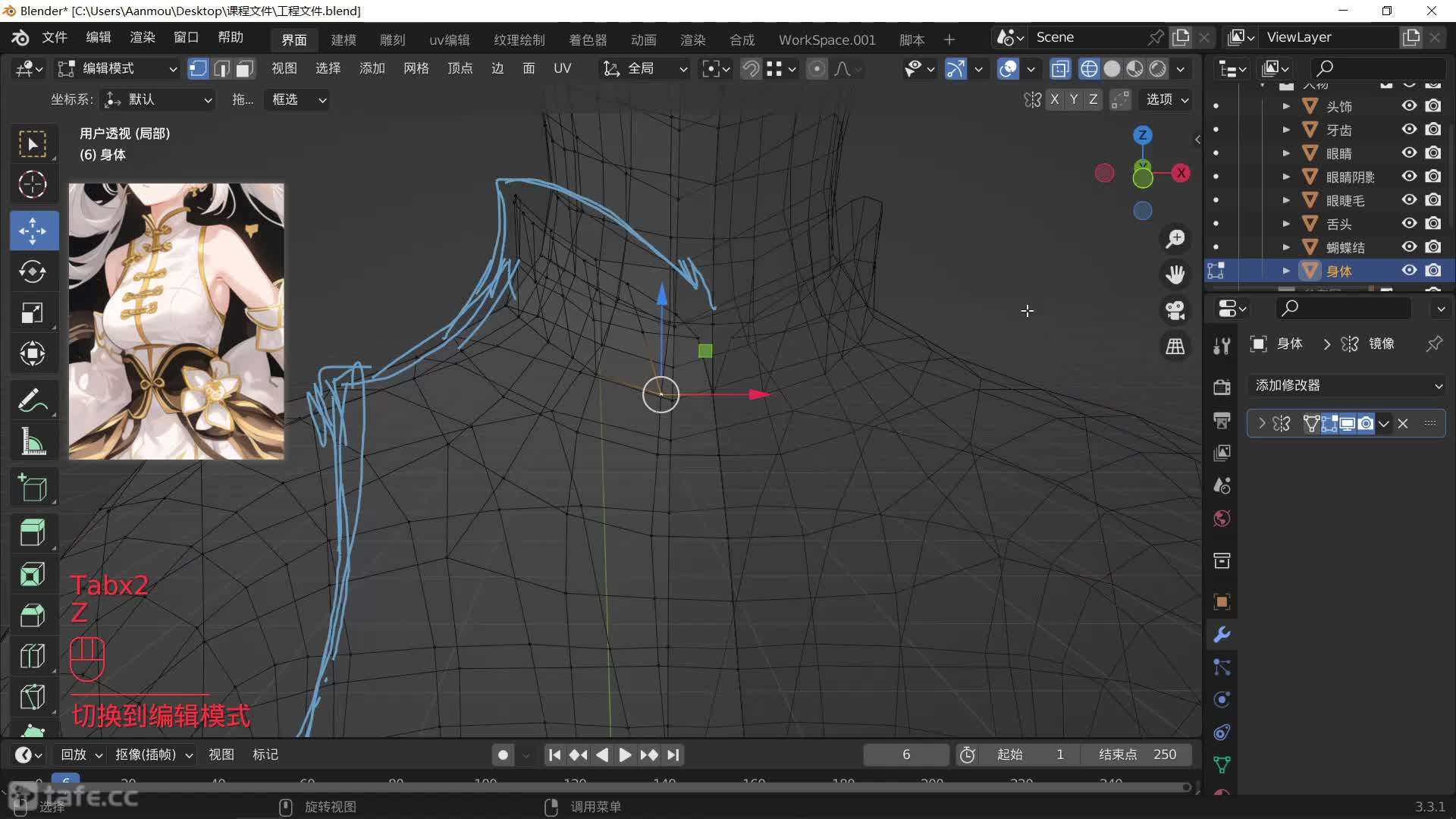Toggle X axis mirror
The height and width of the screenshot is (819, 1456).
[x=1054, y=99]
